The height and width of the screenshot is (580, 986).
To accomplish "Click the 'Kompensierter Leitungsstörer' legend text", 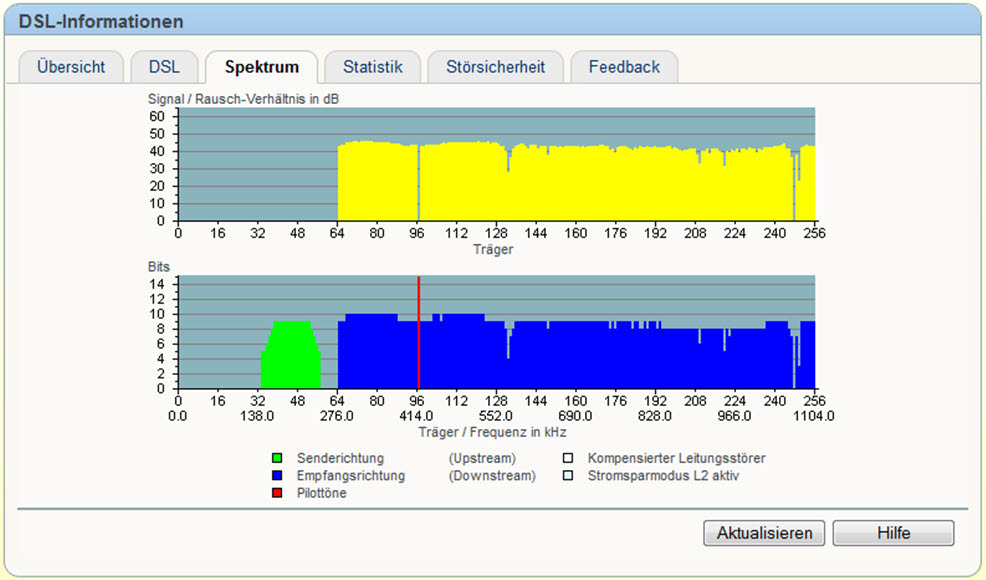I will (677, 458).
